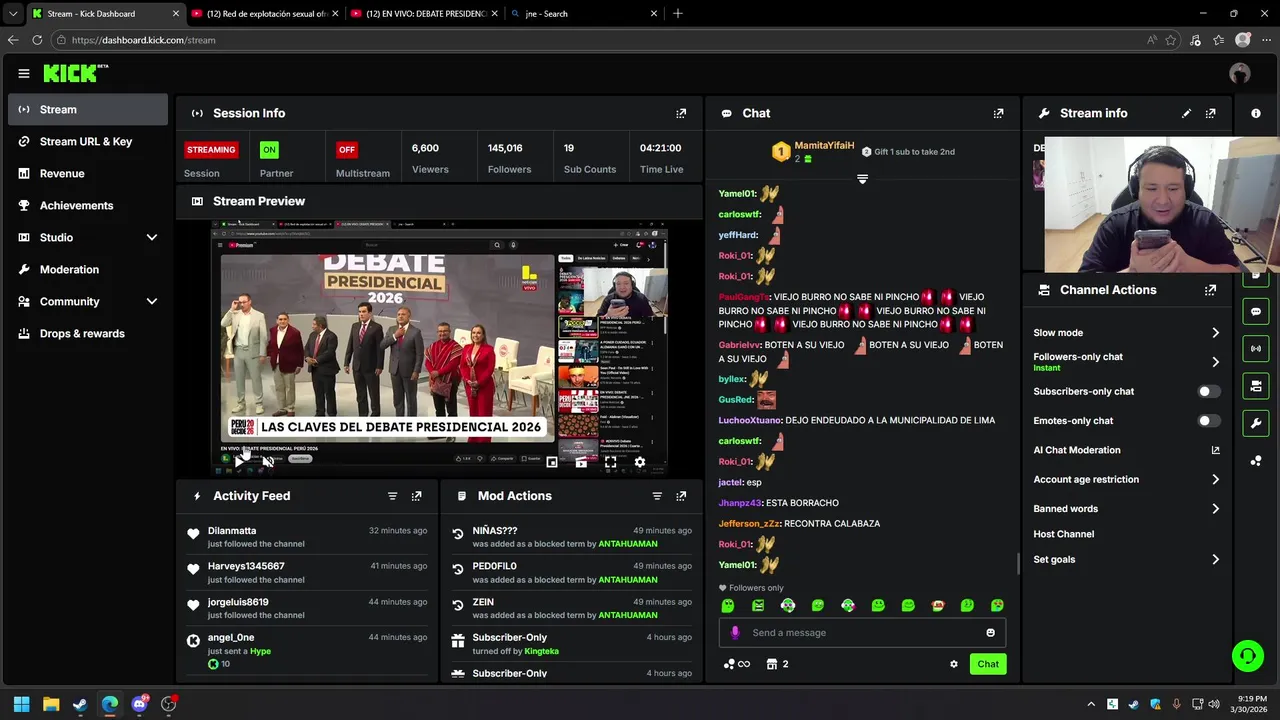The image size is (1280, 720).
Task: Enter fullscreen in stream preview
Action: [x=610, y=462]
